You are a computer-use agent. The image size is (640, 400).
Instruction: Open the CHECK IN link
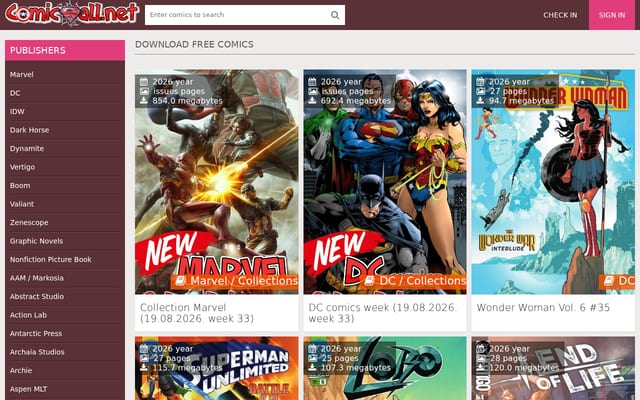pyautogui.click(x=560, y=15)
